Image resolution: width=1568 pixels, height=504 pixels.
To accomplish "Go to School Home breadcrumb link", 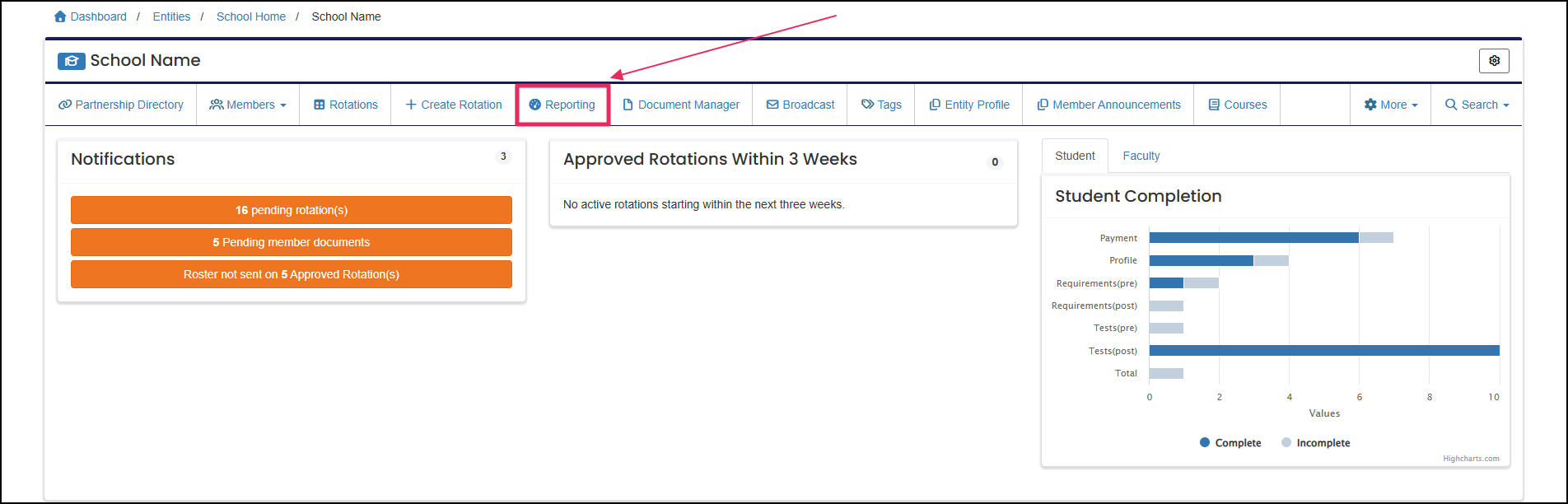I will coord(251,16).
